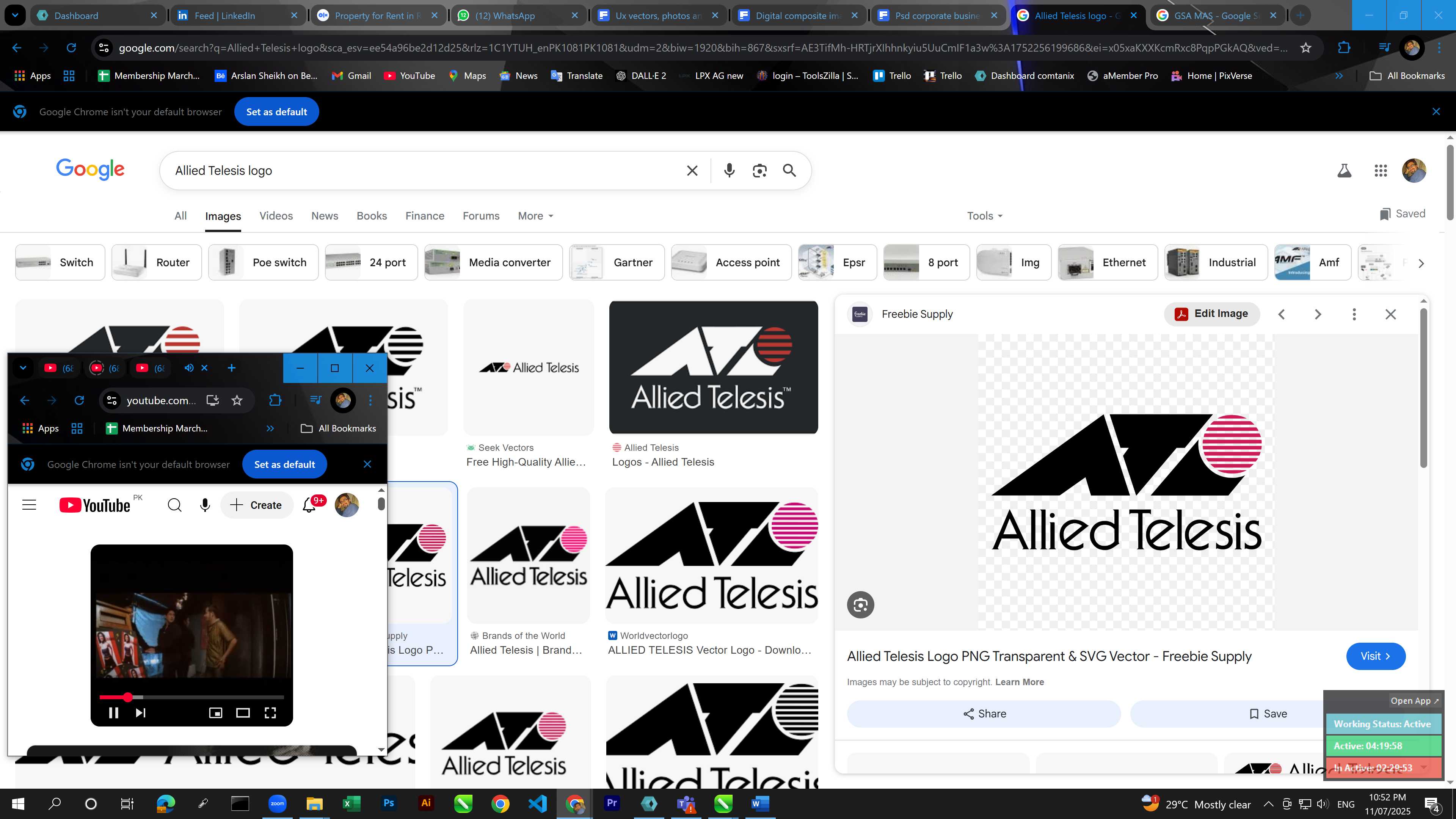Open tab search dropdown in main Chrome window

(15, 15)
